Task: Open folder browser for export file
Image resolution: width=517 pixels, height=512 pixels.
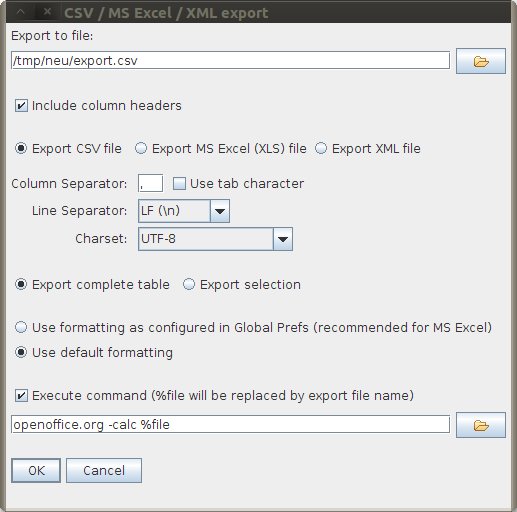Action: (480, 61)
